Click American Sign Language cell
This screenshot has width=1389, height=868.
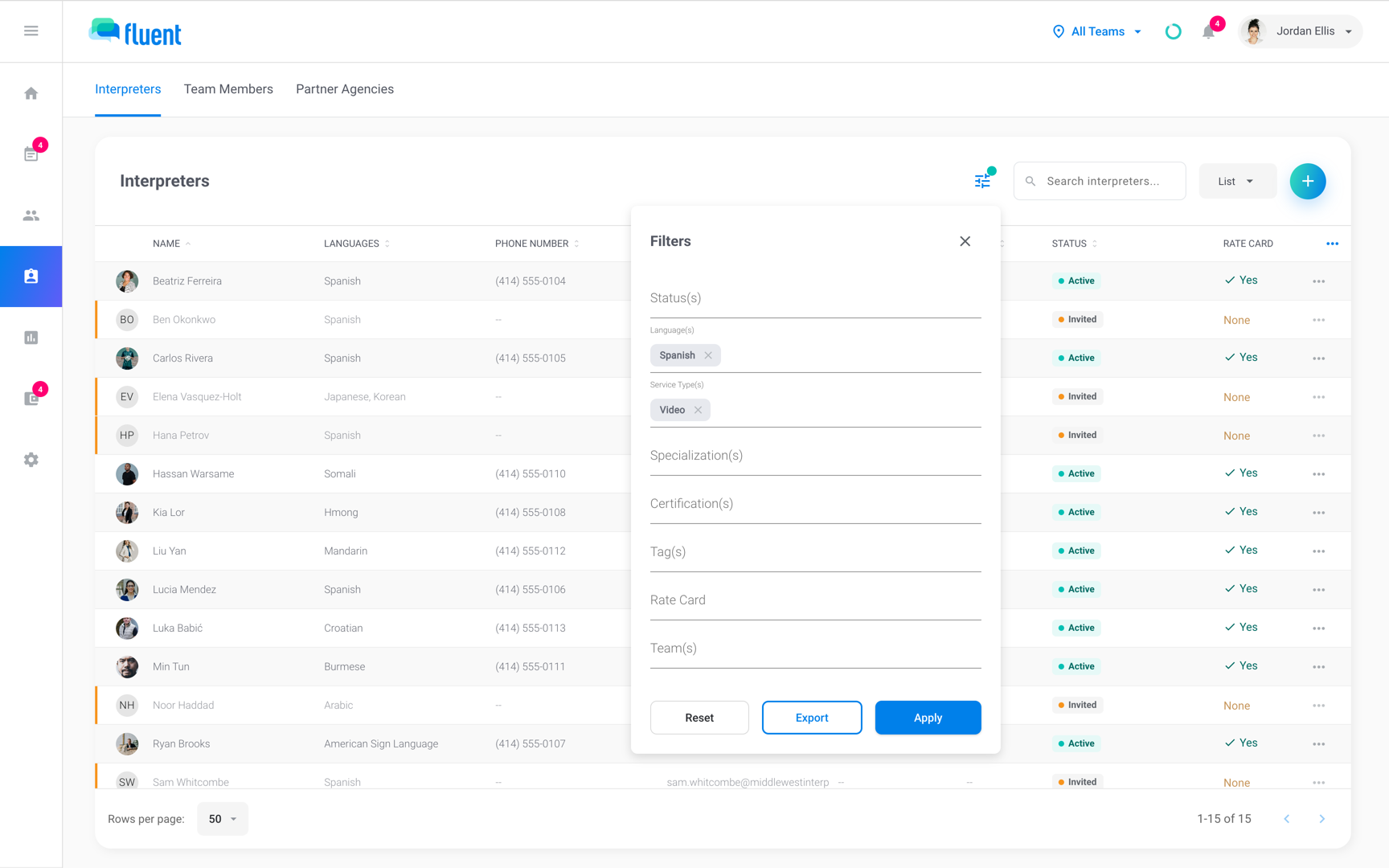[380, 743]
